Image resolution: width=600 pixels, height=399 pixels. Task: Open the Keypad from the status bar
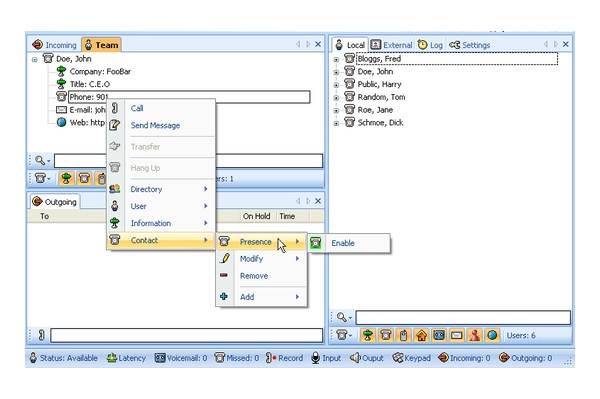412,358
